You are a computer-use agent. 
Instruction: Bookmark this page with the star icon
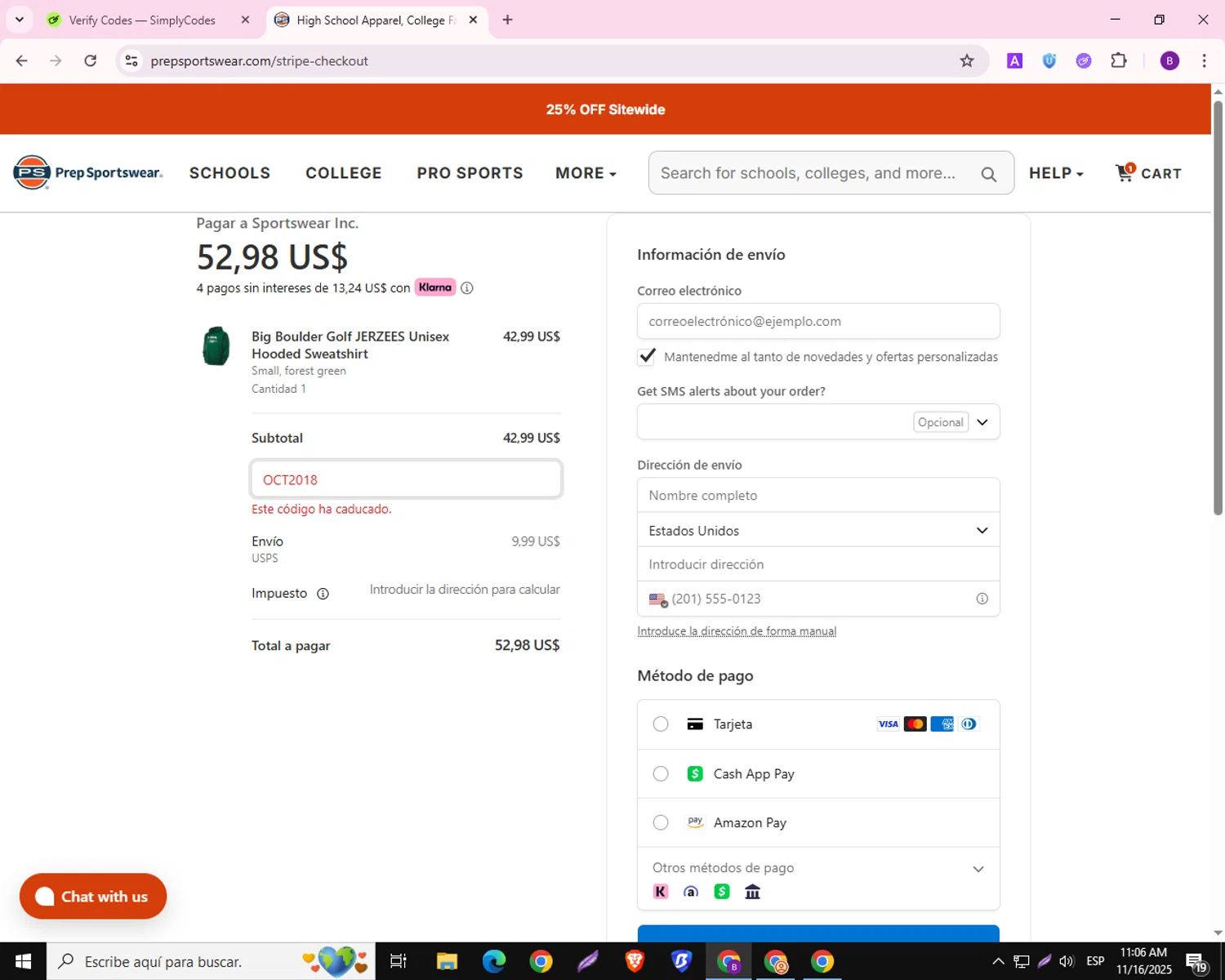pos(967,60)
